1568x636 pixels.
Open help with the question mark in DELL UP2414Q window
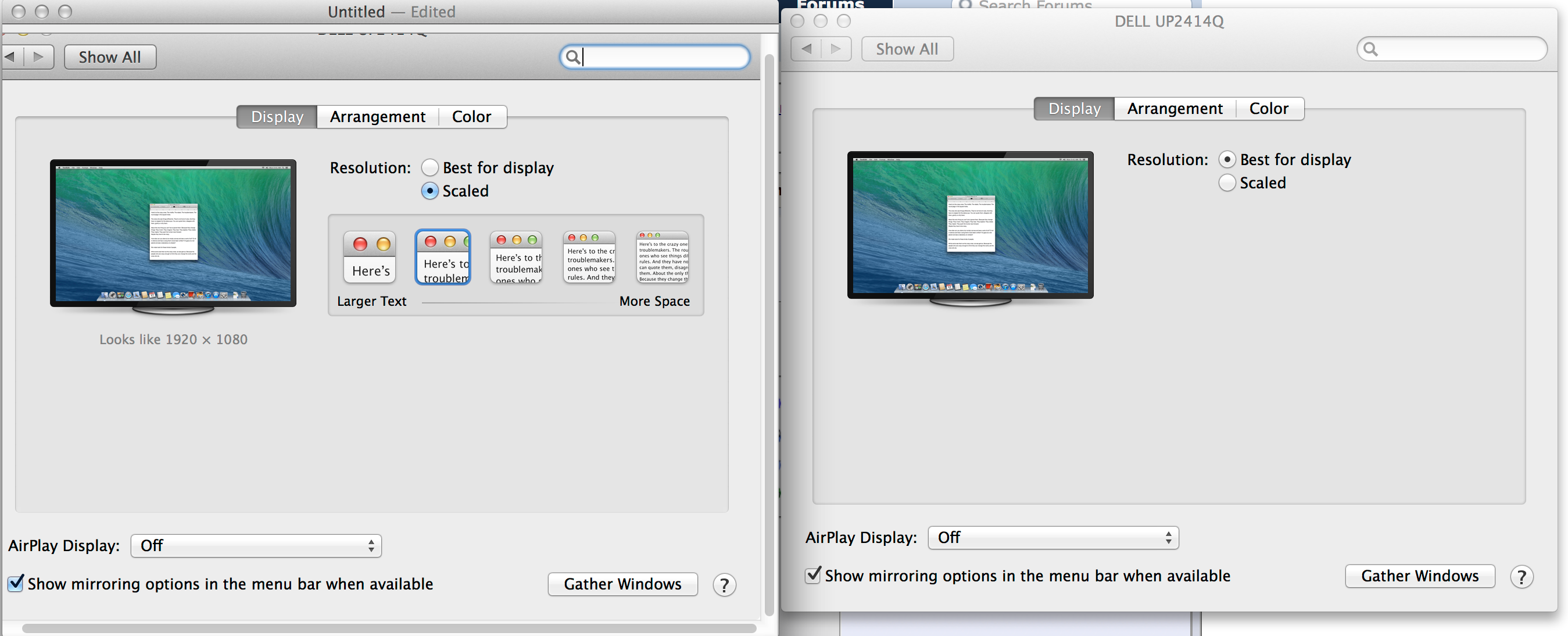tap(1522, 576)
